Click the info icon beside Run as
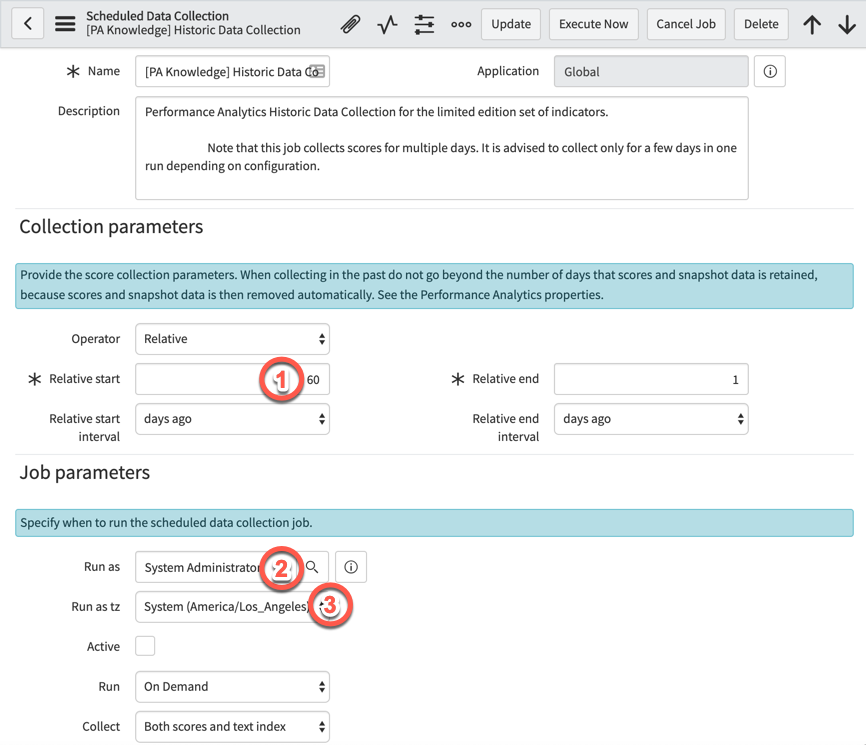Viewport: 866px width, 745px height. [x=351, y=567]
